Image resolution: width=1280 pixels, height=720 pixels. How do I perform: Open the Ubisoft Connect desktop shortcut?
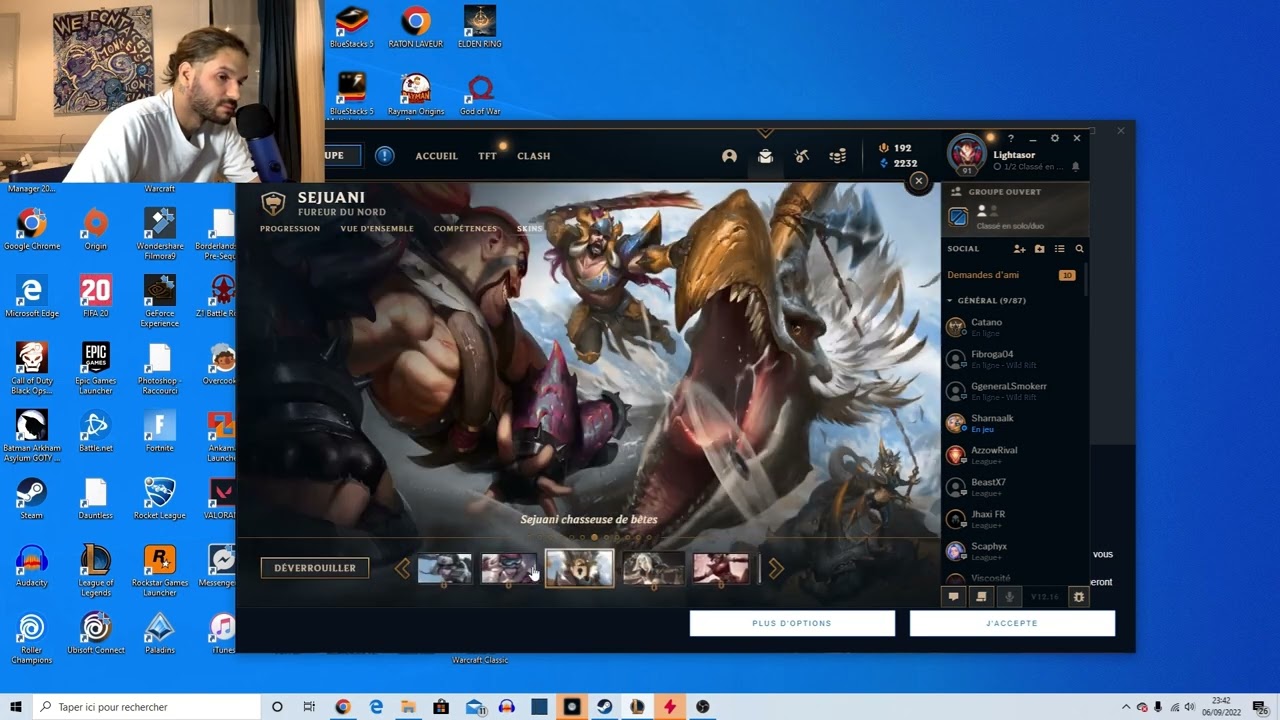click(x=95, y=634)
